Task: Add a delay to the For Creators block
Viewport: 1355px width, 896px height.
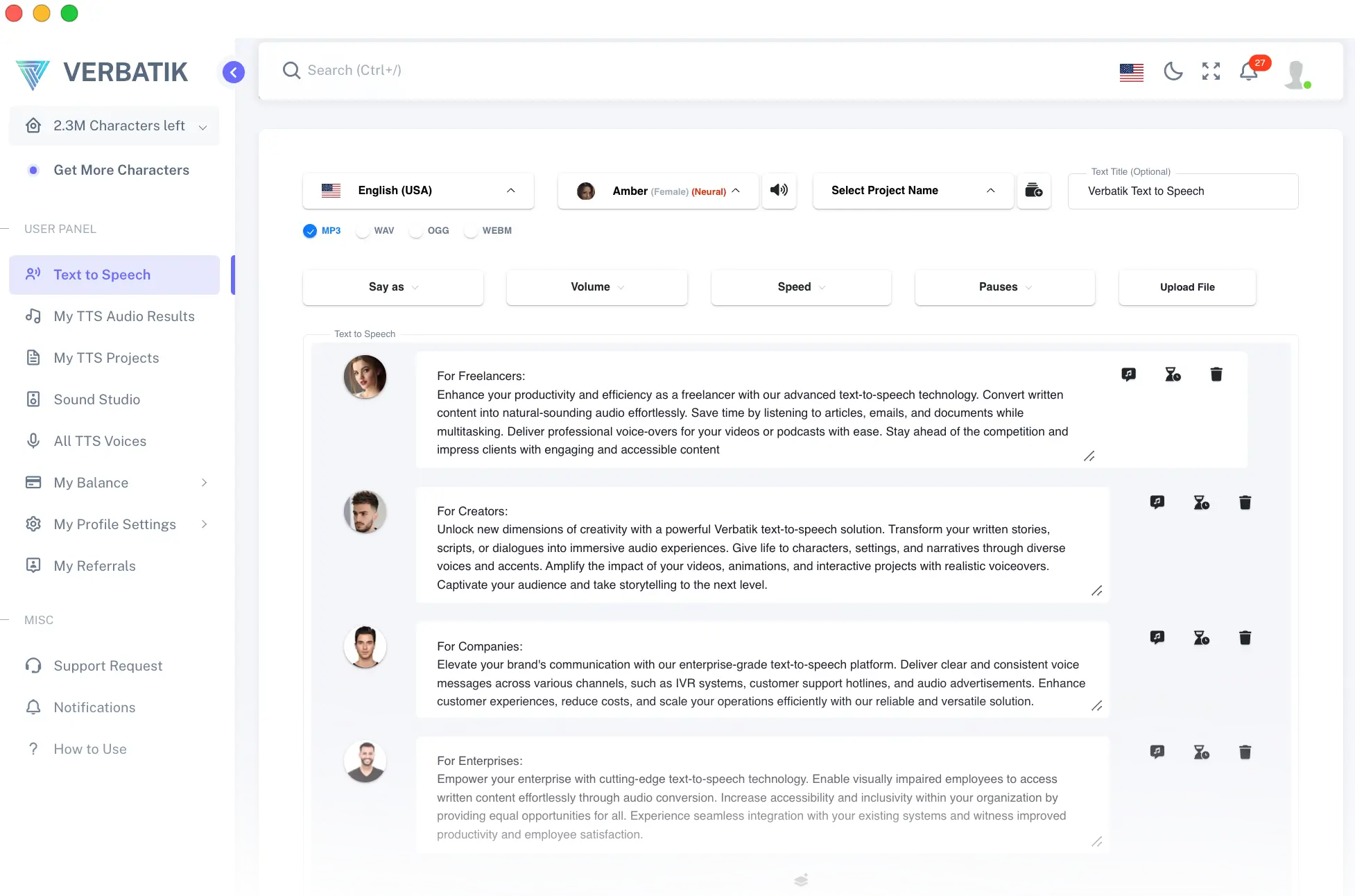Action: pos(1201,502)
